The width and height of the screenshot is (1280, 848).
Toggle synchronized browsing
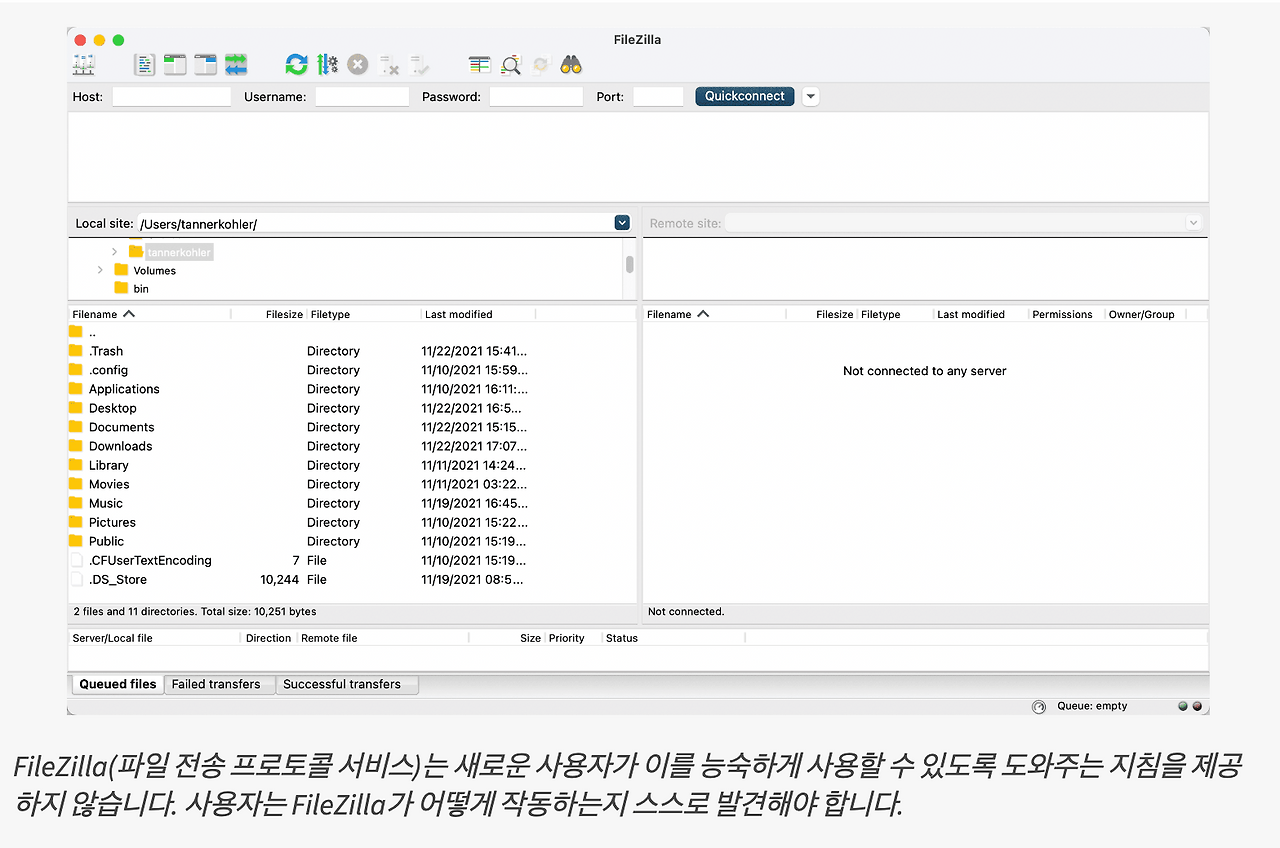pos(541,65)
